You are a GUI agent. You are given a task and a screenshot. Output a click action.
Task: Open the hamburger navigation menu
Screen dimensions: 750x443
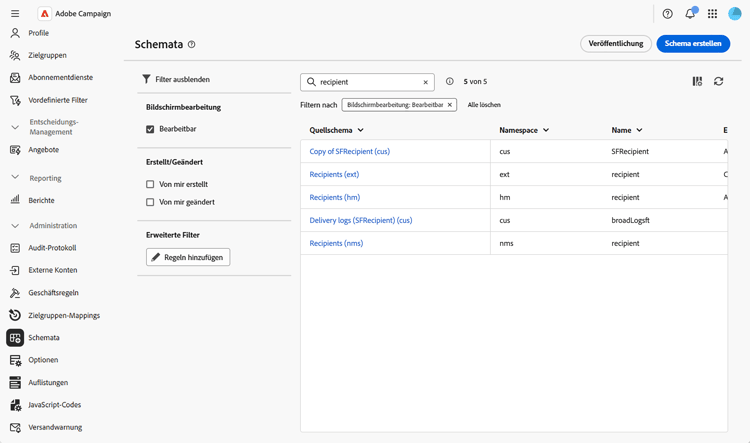click(15, 14)
